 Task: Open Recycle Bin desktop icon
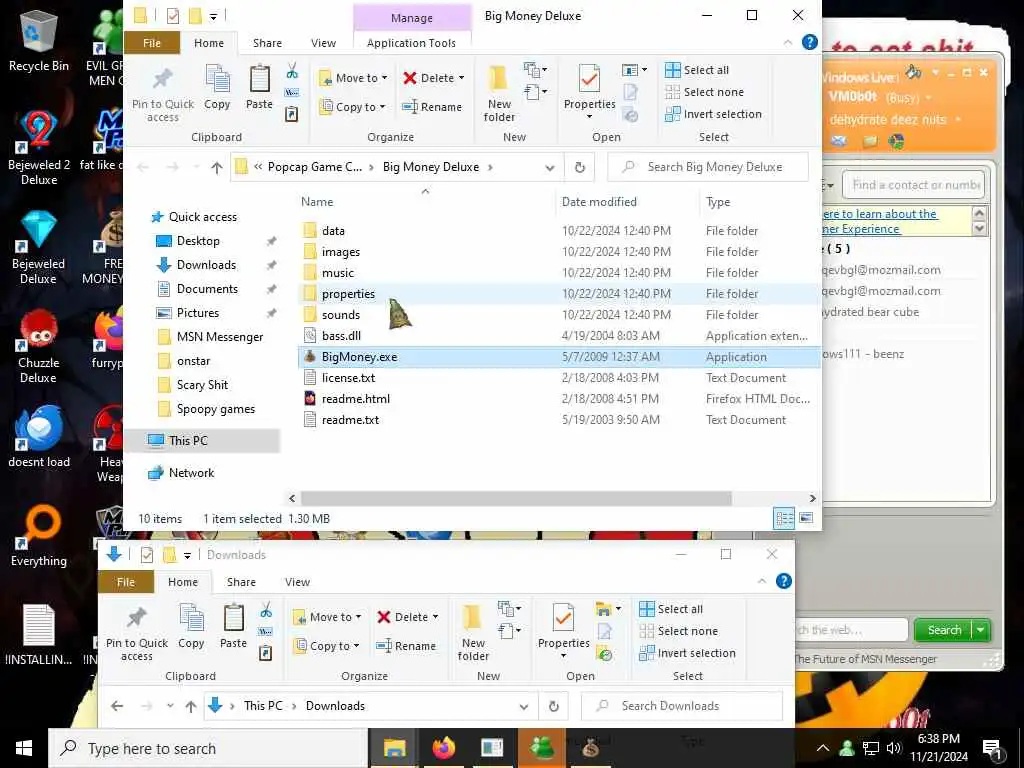[x=39, y=40]
